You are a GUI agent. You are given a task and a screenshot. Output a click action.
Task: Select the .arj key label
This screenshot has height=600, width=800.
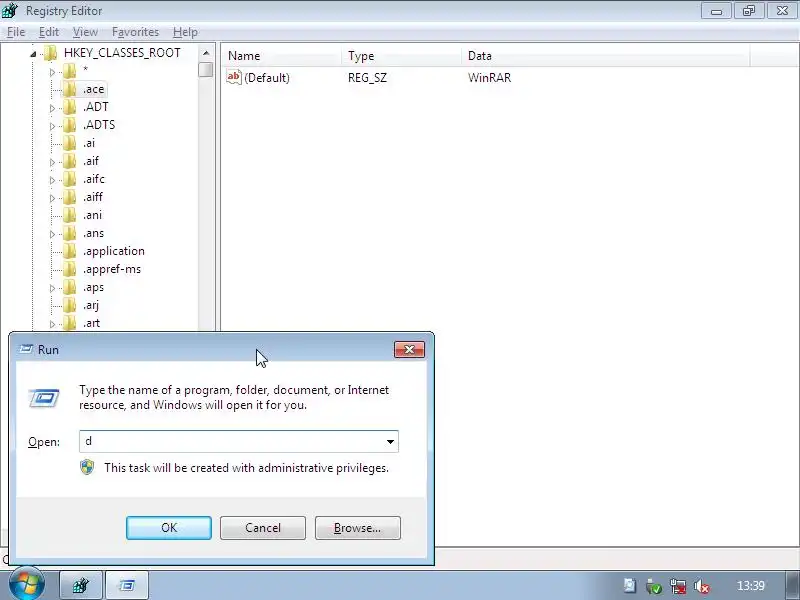pos(91,305)
